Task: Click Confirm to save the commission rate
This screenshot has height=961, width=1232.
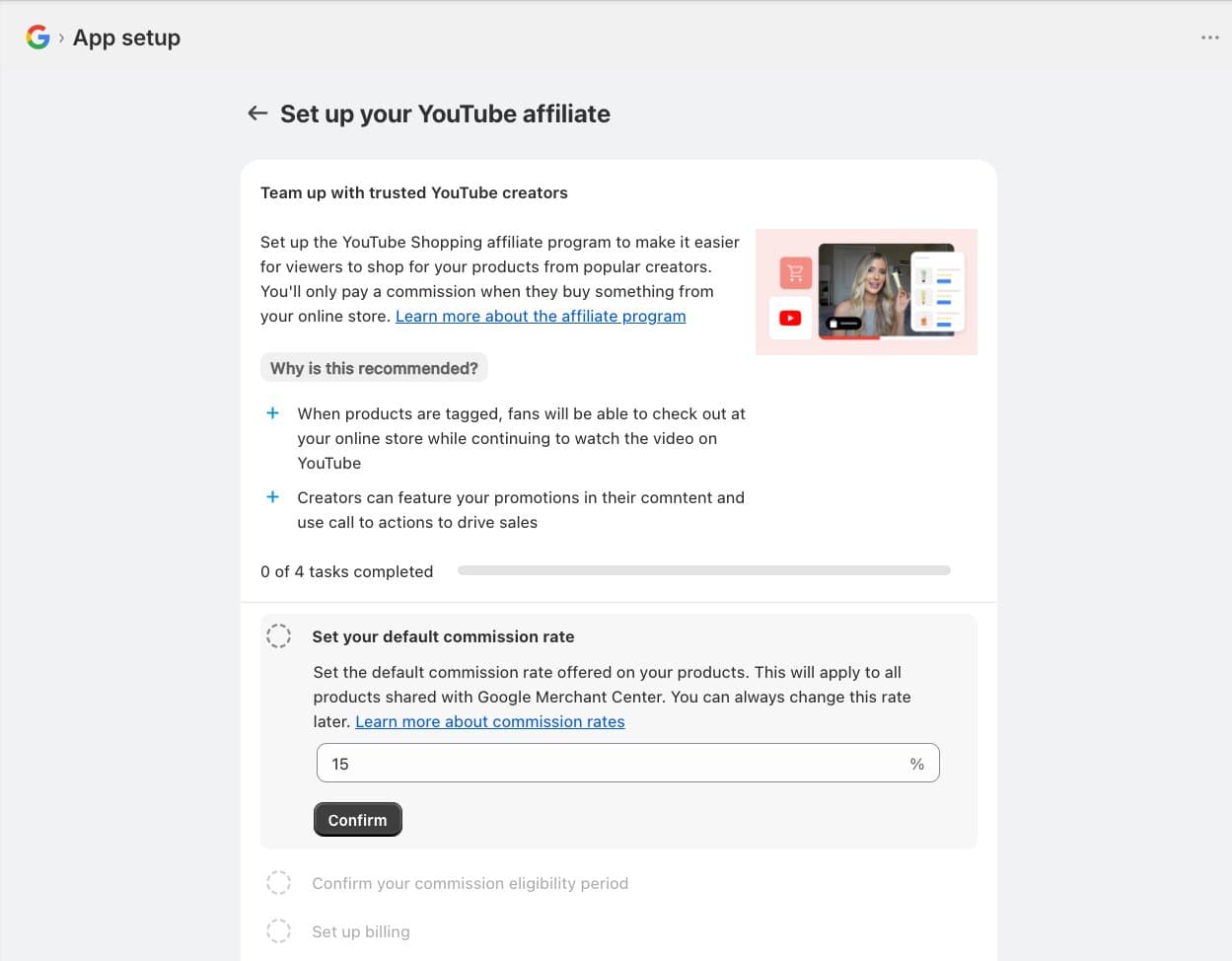Action: tap(357, 819)
